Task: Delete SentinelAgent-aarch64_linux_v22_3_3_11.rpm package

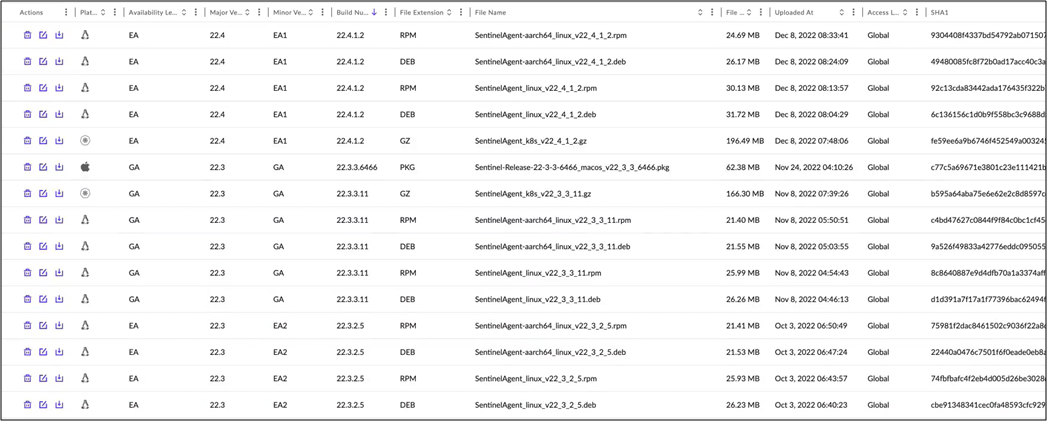Action: click(x=27, y=220)
